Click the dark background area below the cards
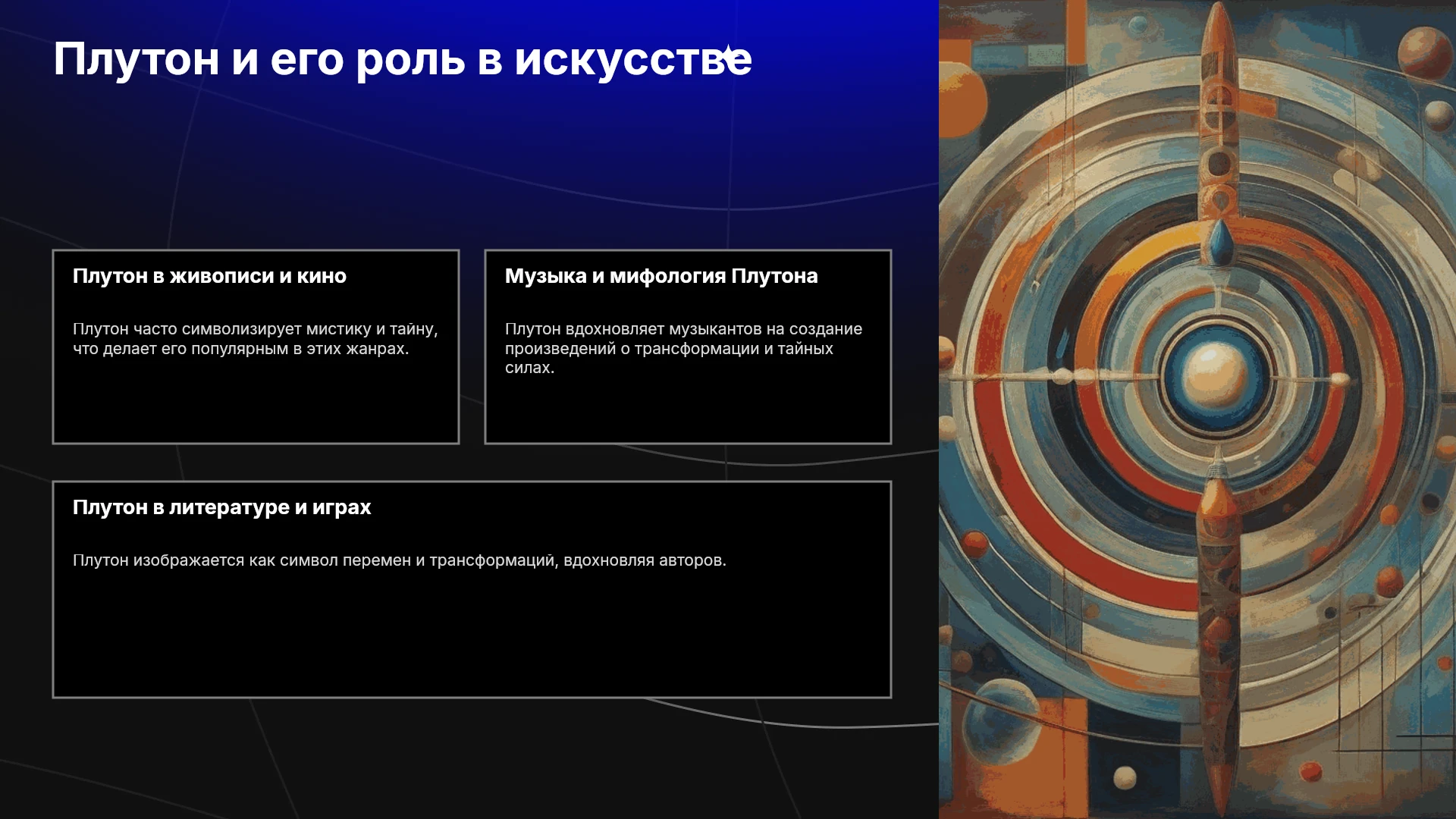 (x=470, y=758)
